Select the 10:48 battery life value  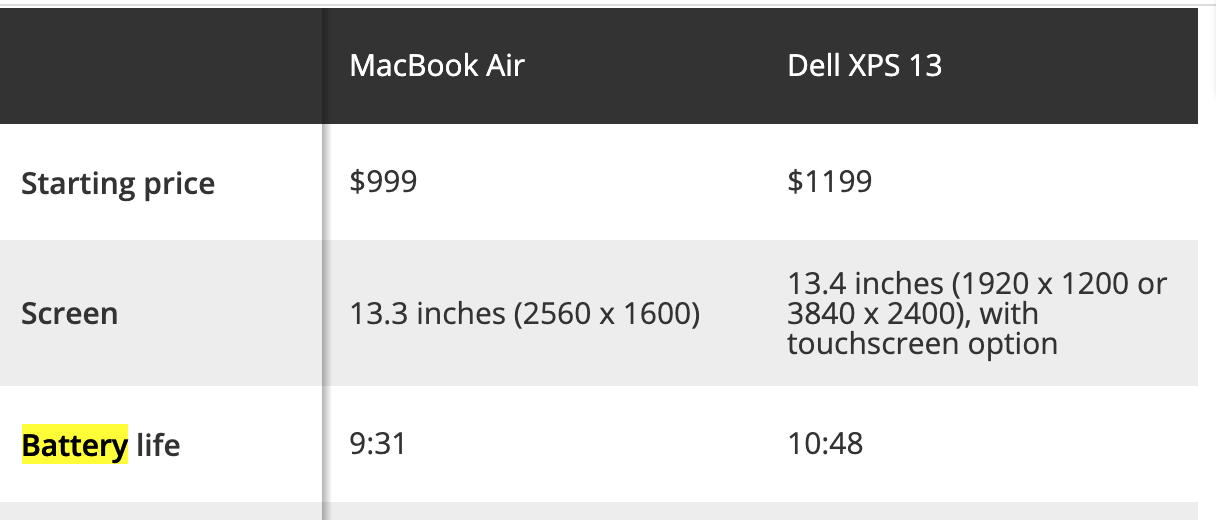click(825, 442)
